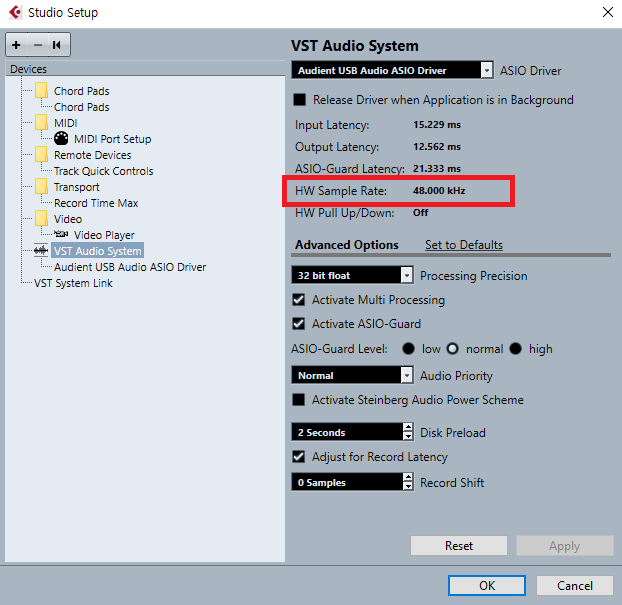Click the Transport folder icon
The image size is (622, 605).
[x=41, y=187]
